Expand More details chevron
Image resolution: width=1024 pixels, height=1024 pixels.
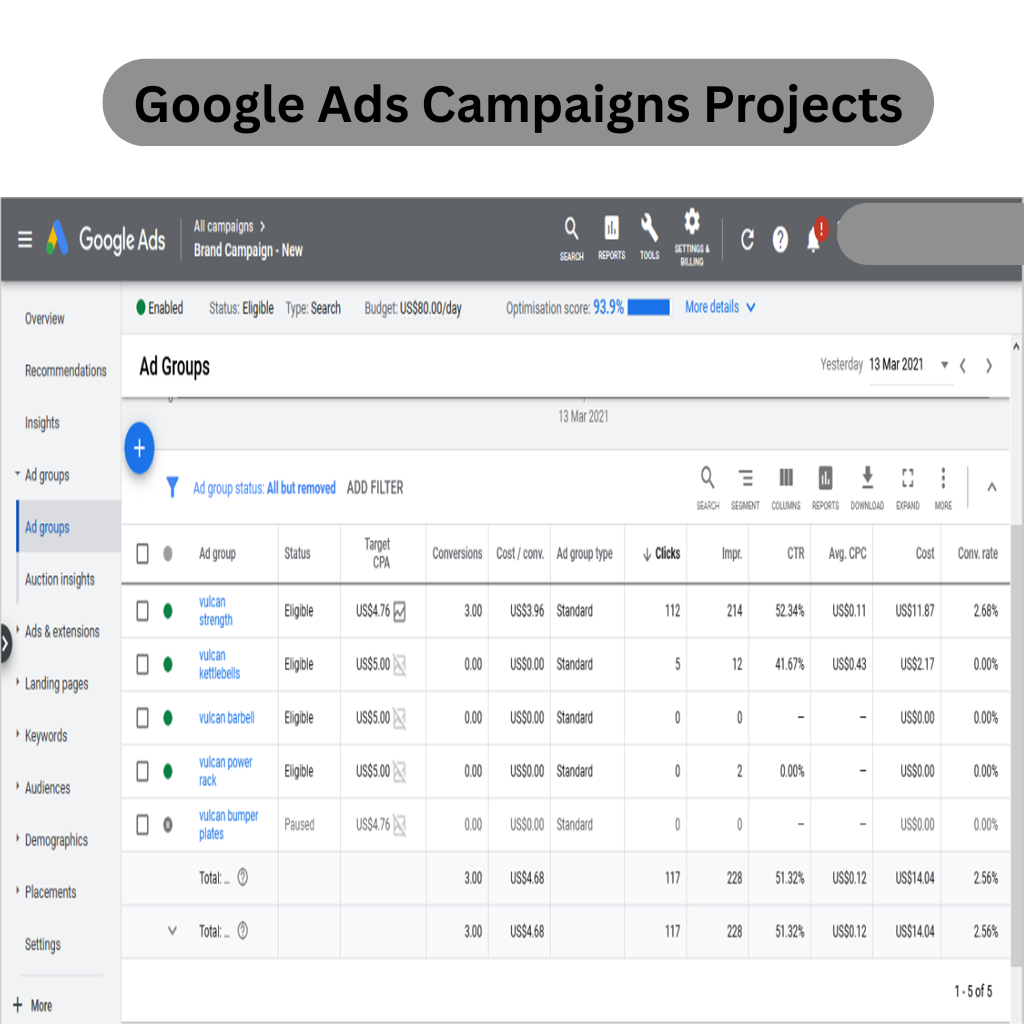coord(750,308)
